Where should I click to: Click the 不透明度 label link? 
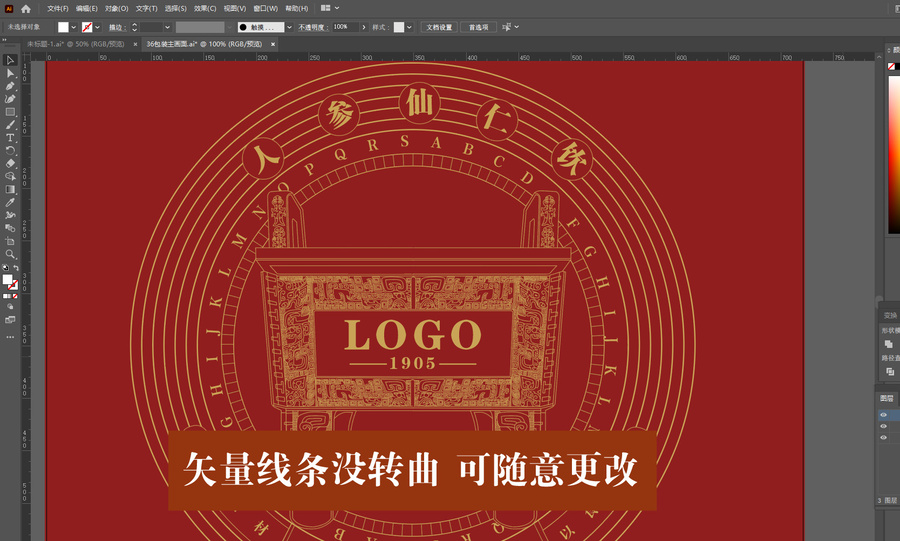click(x=313, y=27)
